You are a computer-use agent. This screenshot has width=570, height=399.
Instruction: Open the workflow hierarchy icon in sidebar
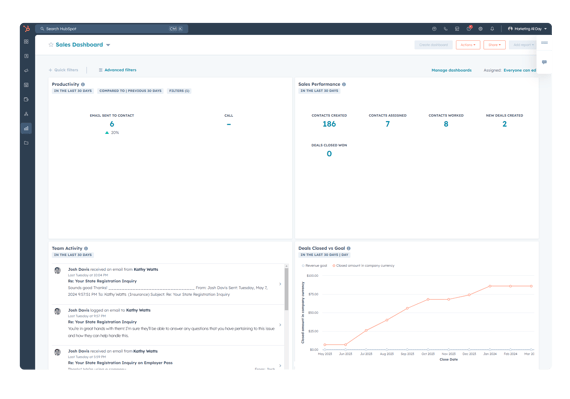[26, 114]
